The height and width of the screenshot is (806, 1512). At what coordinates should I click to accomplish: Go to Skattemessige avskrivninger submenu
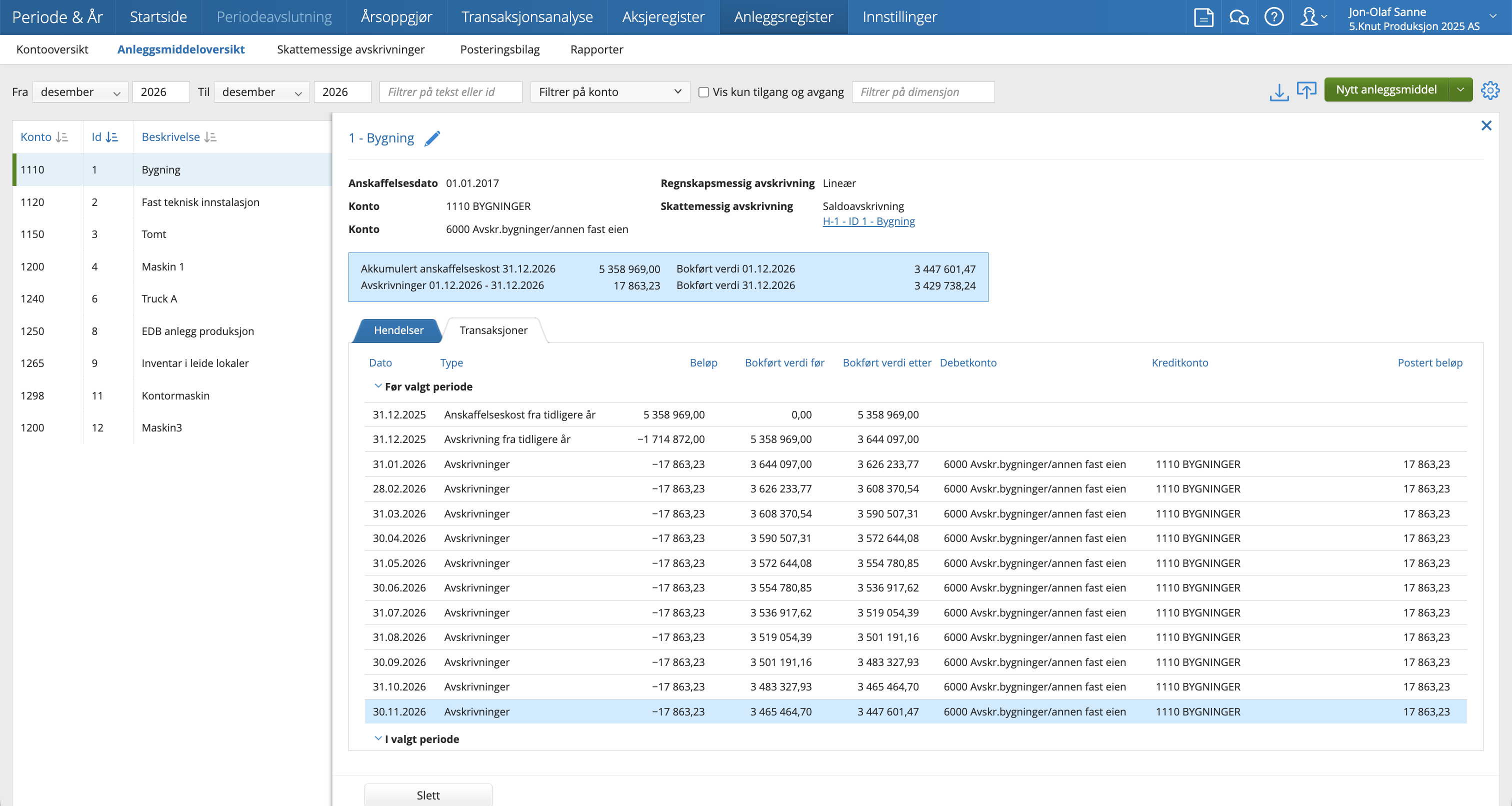[350, 49]
